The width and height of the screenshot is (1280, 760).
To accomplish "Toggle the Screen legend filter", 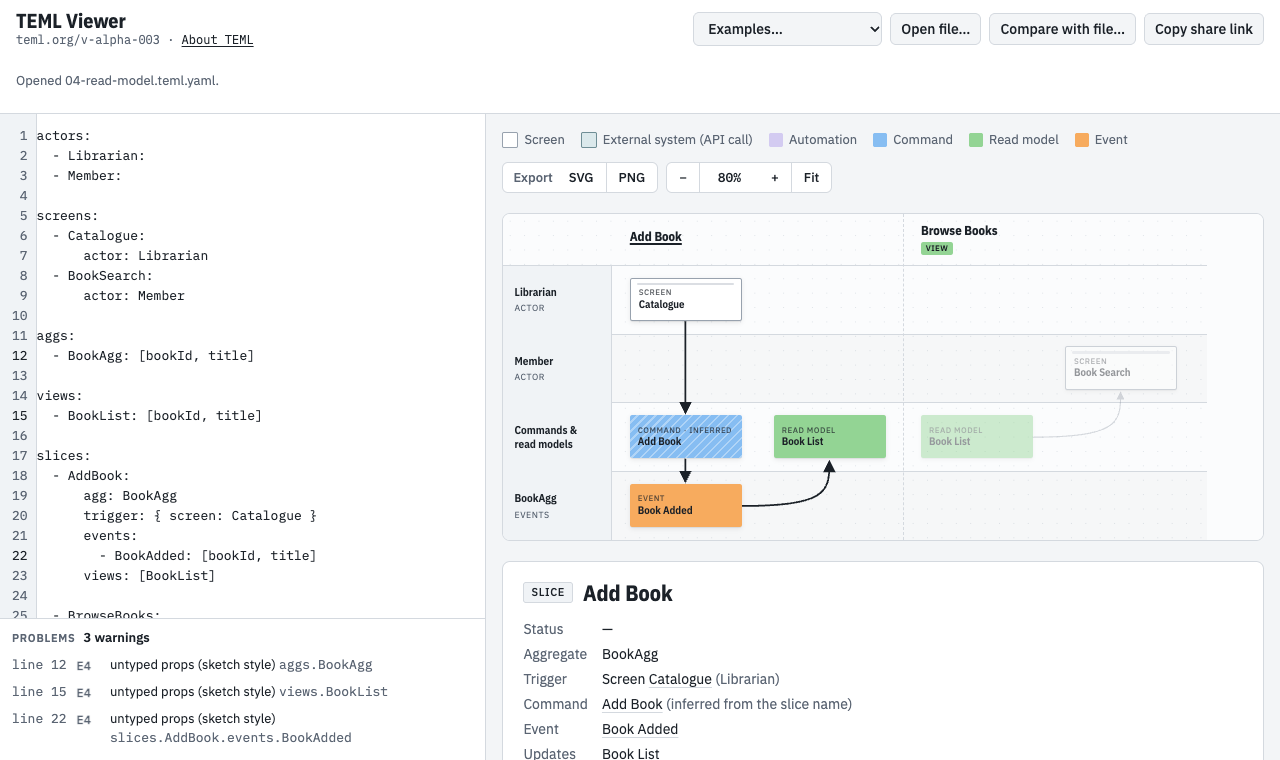I will click(533, 140).
